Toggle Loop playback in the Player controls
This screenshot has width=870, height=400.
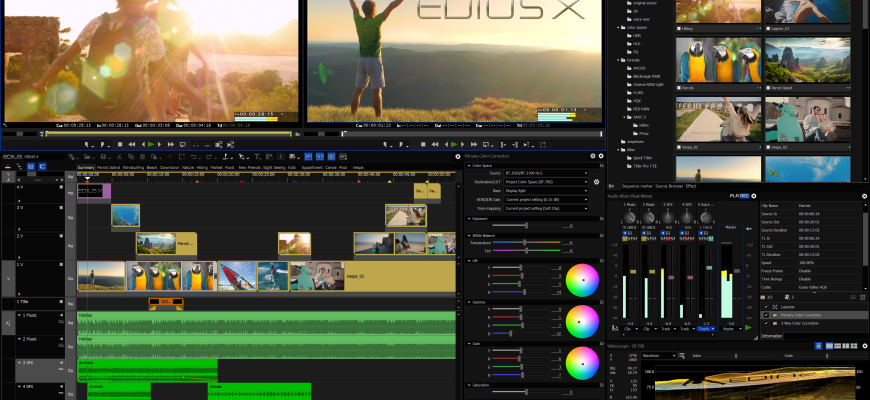click(183, 144)
